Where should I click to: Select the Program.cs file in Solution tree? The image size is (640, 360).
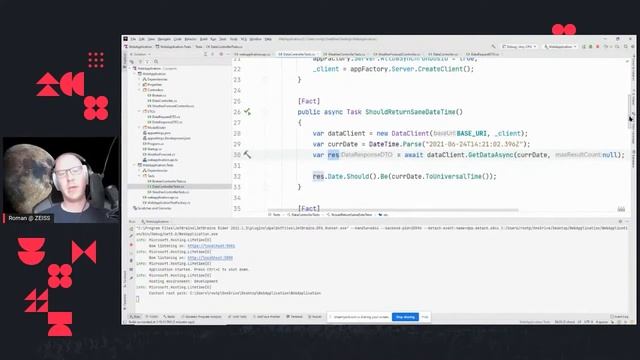153,144
